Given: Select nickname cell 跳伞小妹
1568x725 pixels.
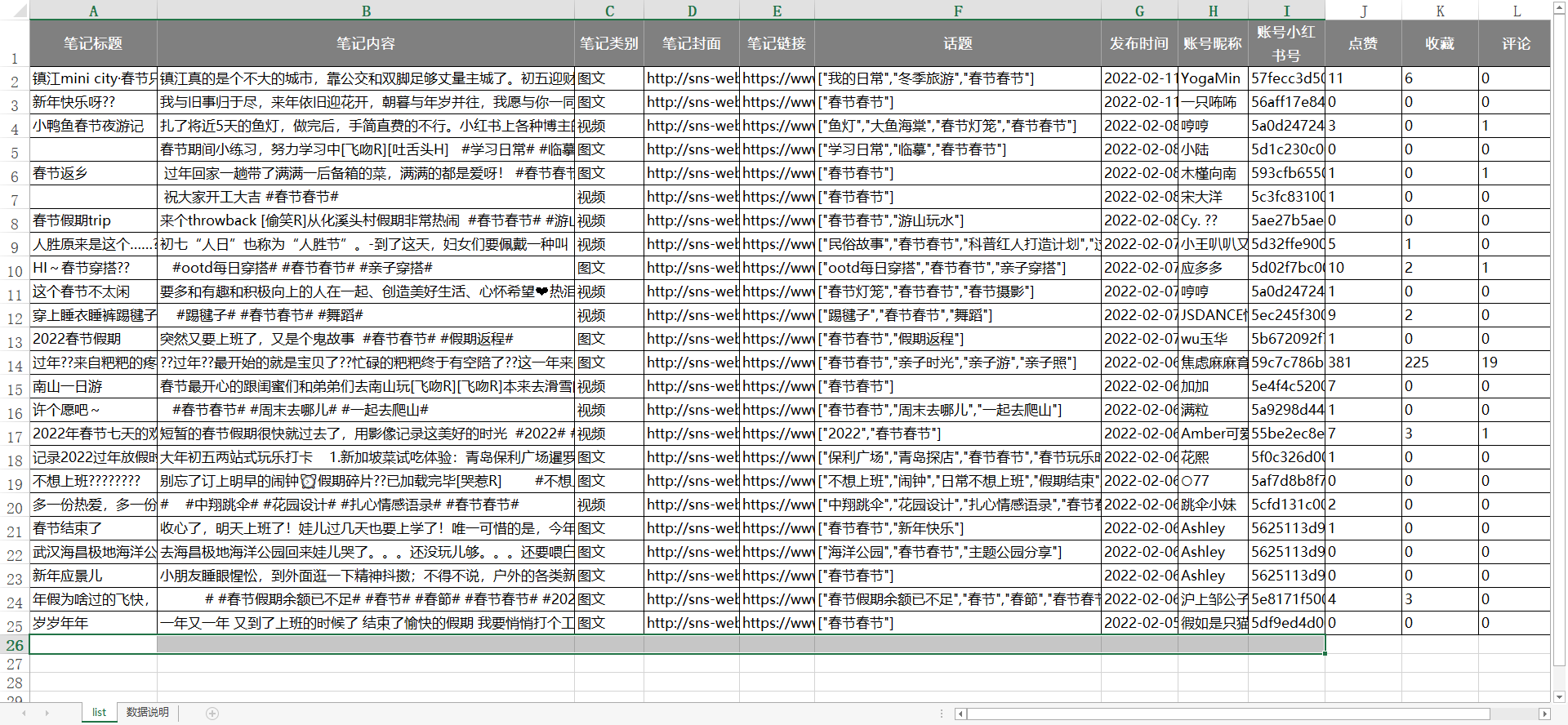Looking at the screenshot, I should pos(1213,505).
